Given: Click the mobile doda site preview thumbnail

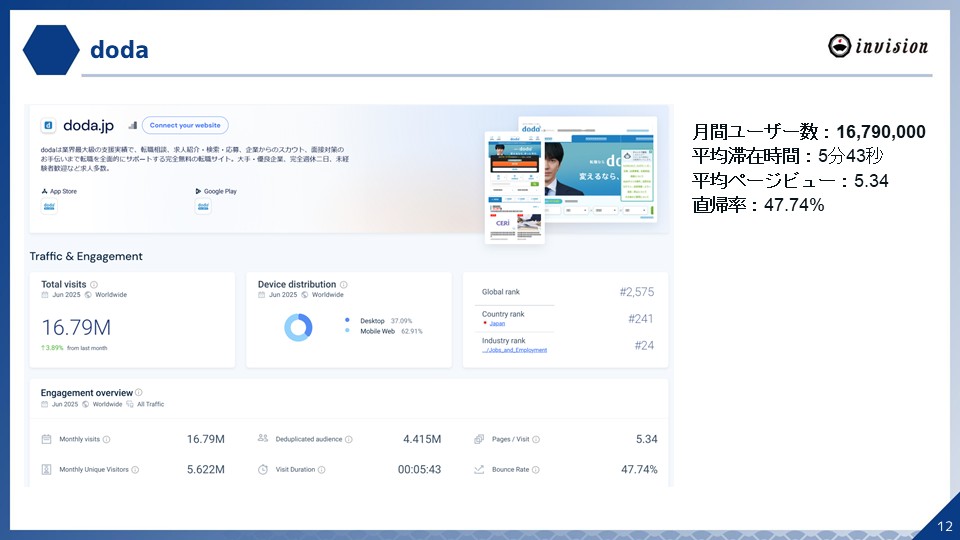Looking at the screenshot, I should (514, 187).
